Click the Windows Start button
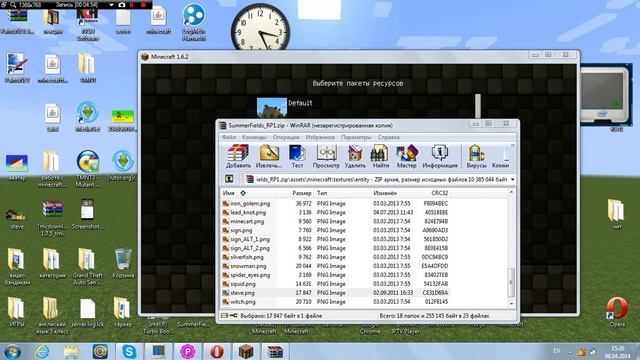The image size is (640, 360). point(12,351)
